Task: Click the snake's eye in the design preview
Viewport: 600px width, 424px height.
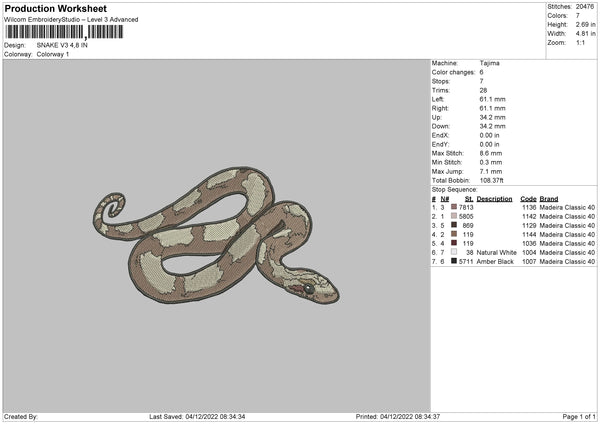Action: [309, 289]
